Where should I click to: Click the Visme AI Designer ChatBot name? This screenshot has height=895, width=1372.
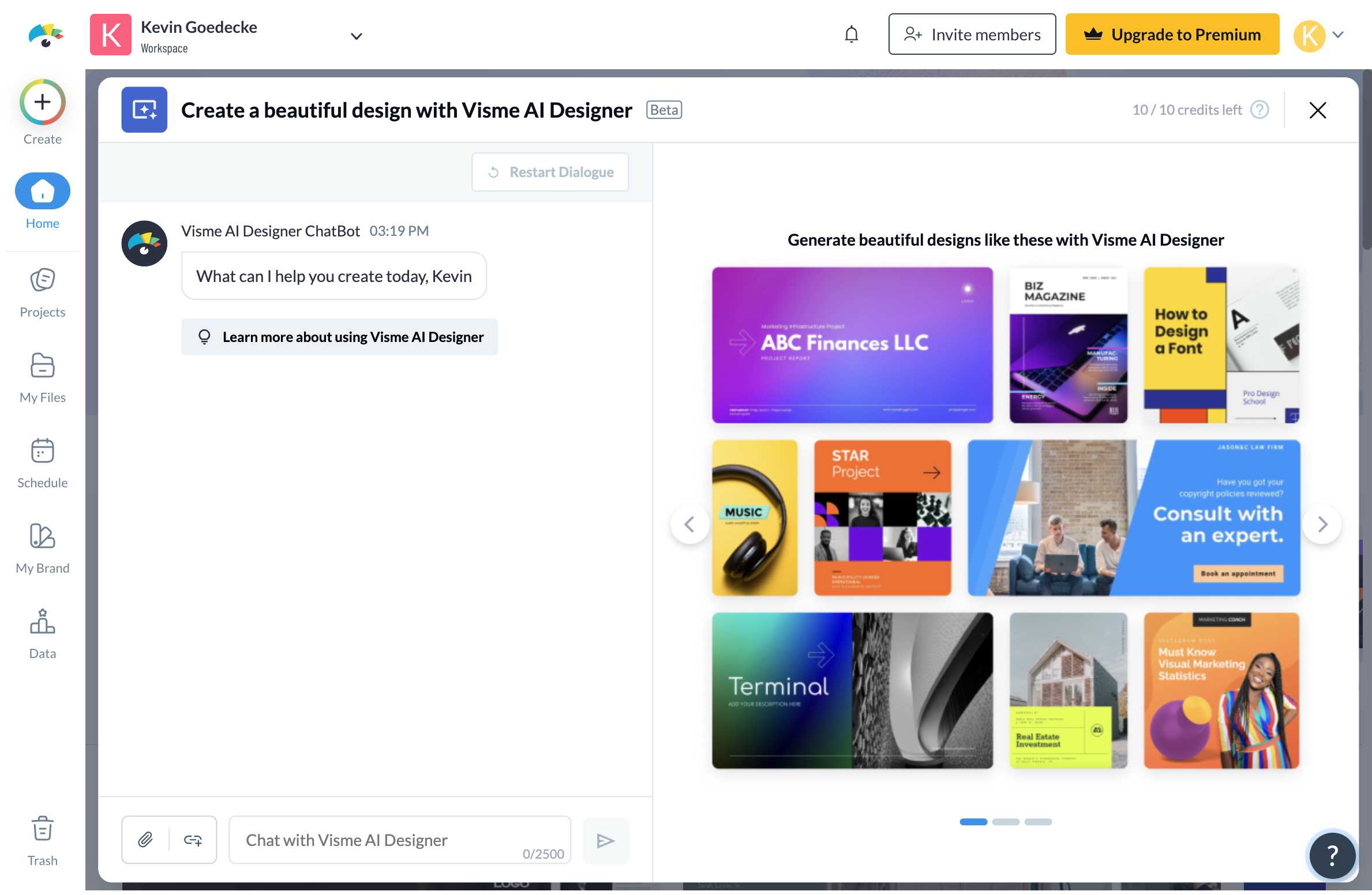coord(270,231)
